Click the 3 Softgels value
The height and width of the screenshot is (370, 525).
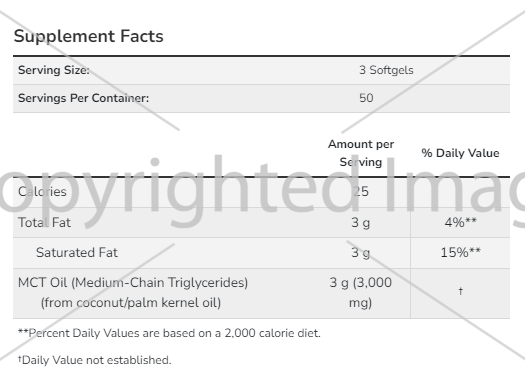tap(386, 70)
